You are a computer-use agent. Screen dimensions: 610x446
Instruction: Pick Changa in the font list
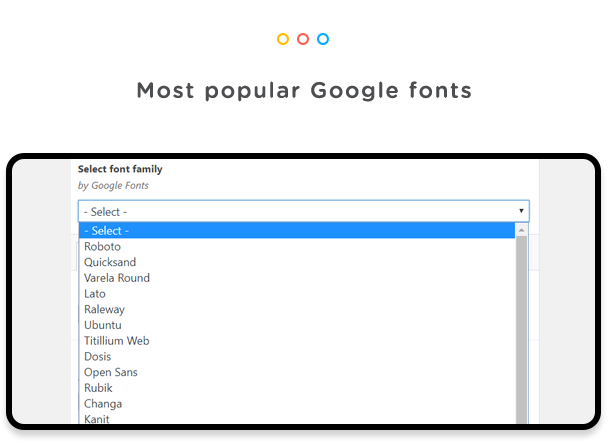[x=297, y=404]
